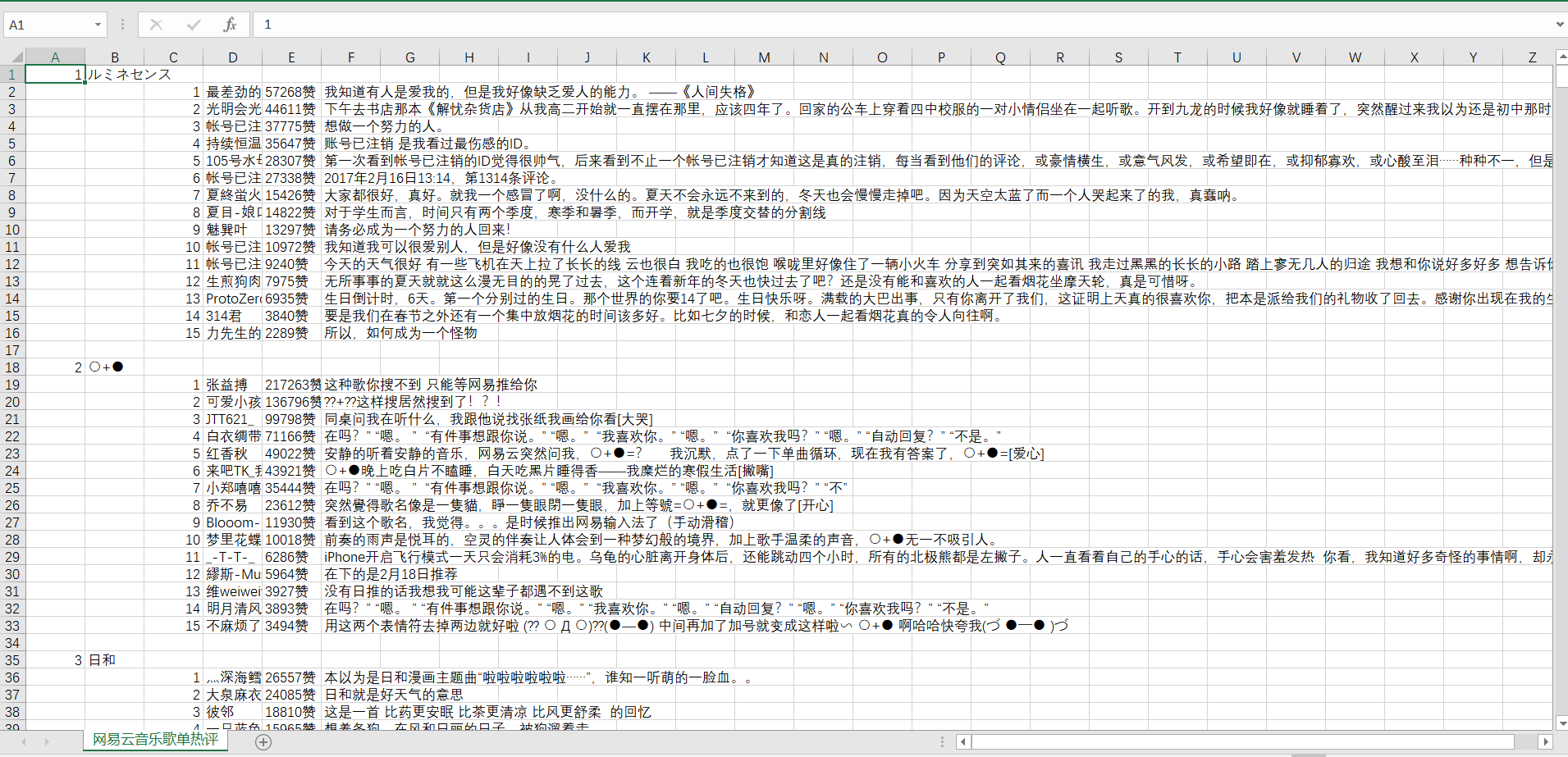Click cell containing 日和 title
This screenshot has width=1568, height=757.
115,660
